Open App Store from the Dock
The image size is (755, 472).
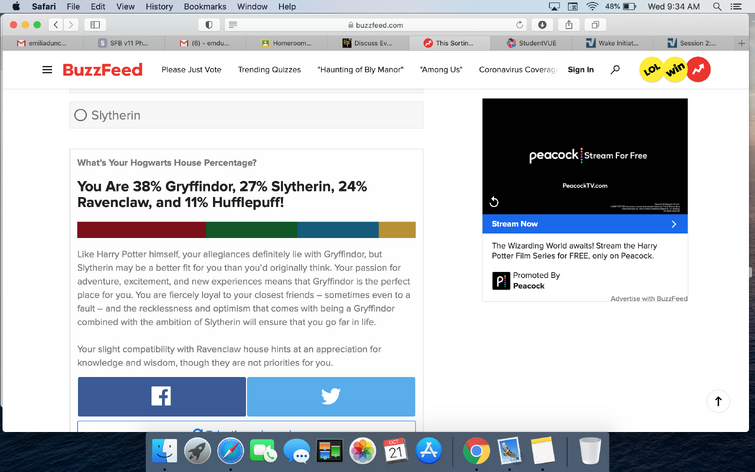click(x=429, y=451)
